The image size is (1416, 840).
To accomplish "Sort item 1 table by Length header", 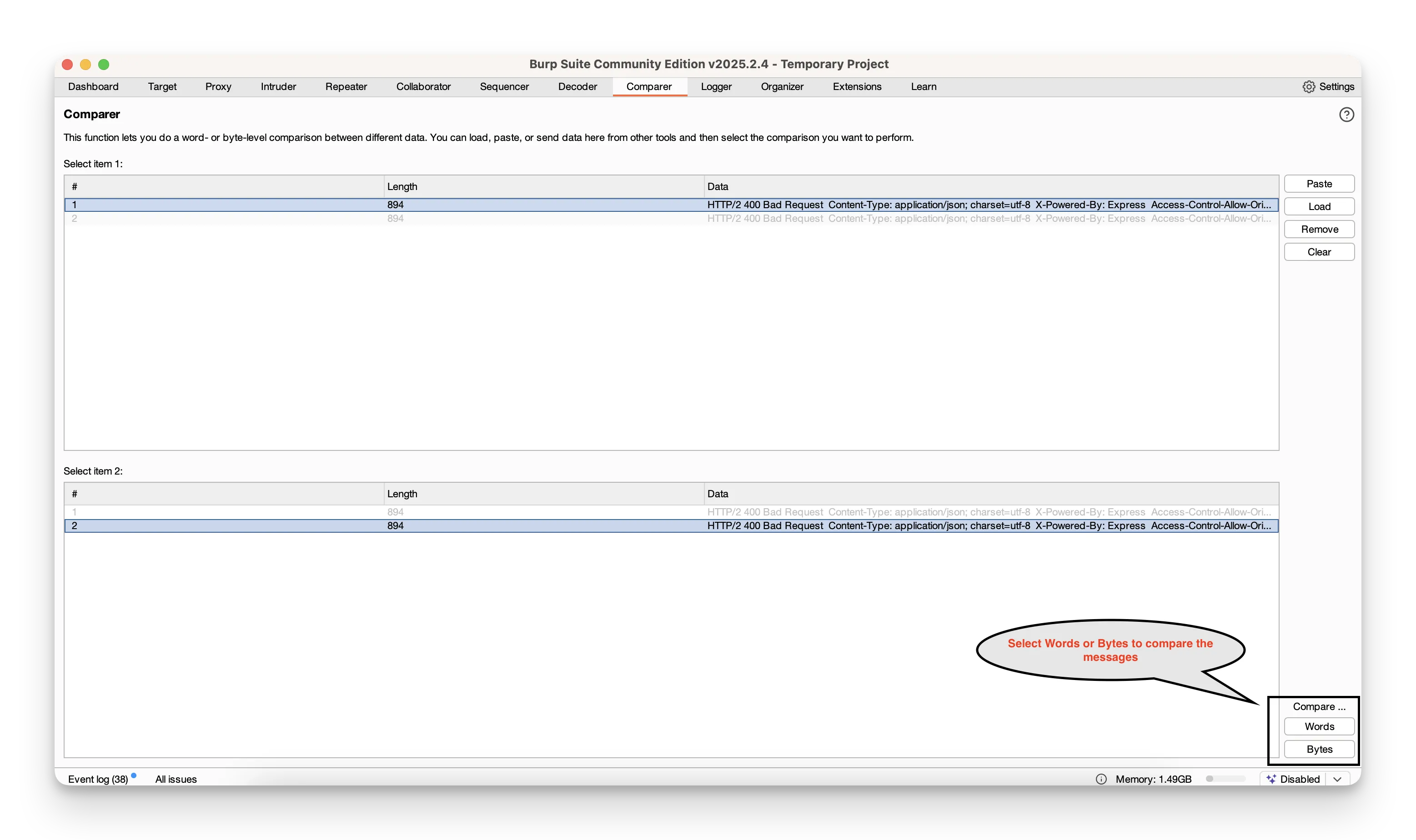I will 543,187.
